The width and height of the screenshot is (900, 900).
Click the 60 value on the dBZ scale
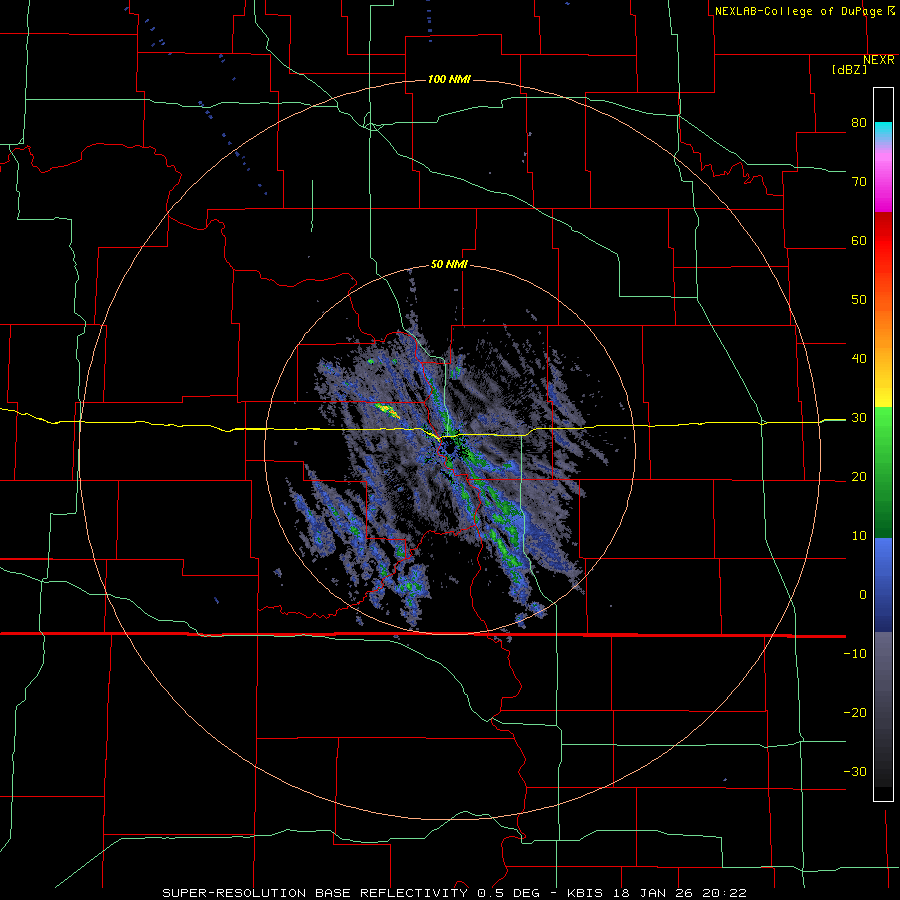[x=859, y=240]
